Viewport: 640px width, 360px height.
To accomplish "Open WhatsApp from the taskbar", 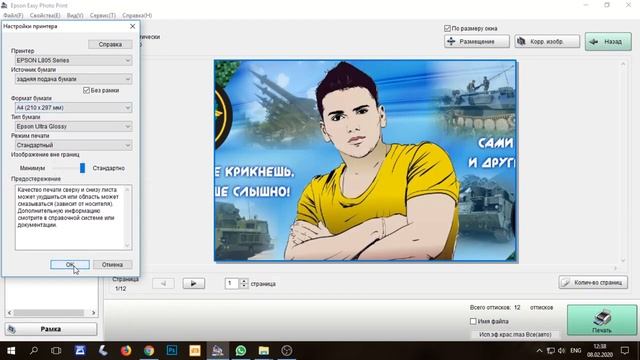I will tap(241, 350).
